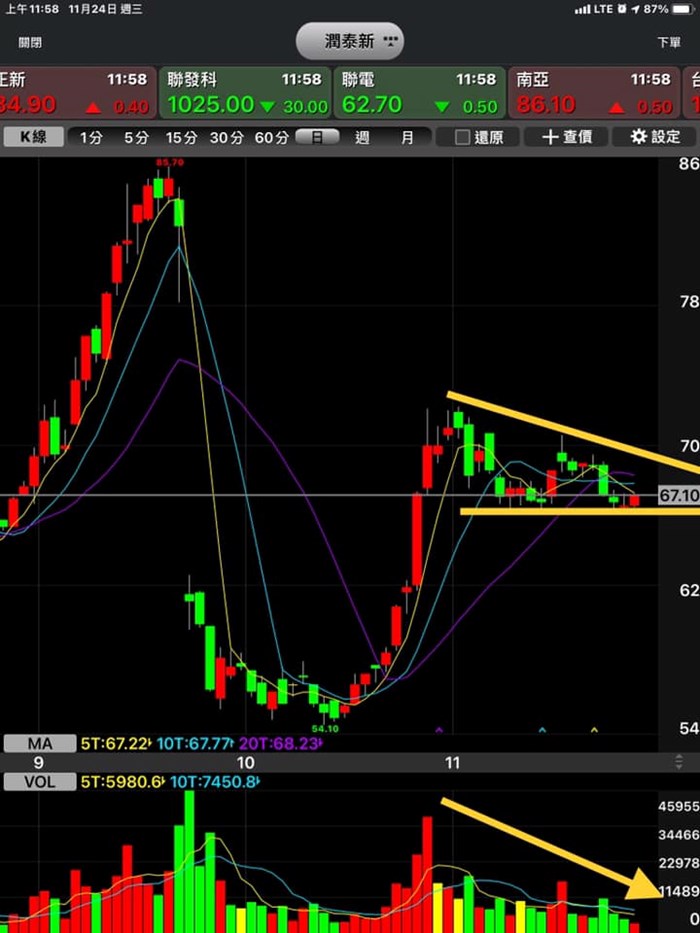
Task: Switch to the 1分 timeframe
Action: [91, 138]
